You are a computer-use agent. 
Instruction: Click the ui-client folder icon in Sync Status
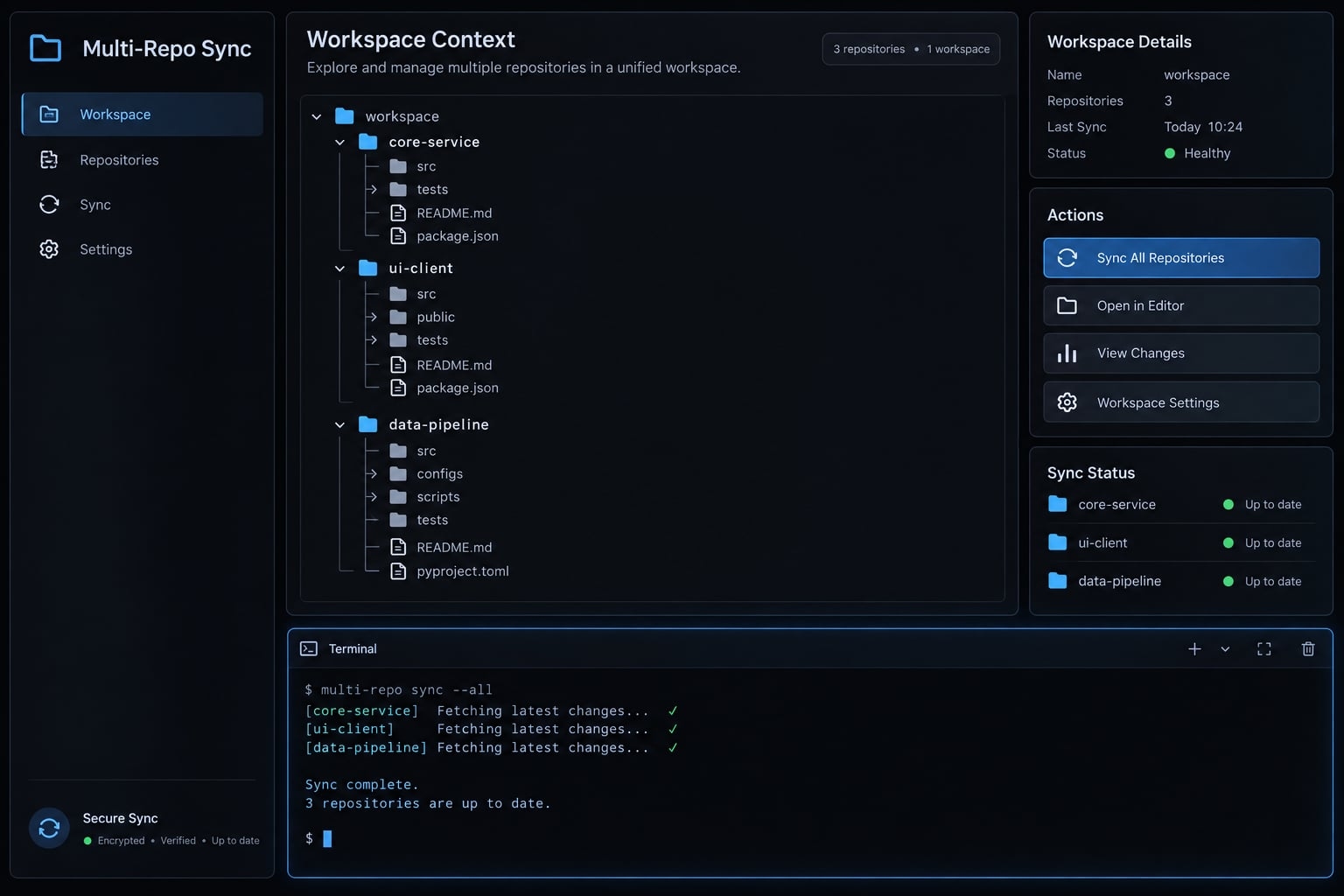[1058, 542]
